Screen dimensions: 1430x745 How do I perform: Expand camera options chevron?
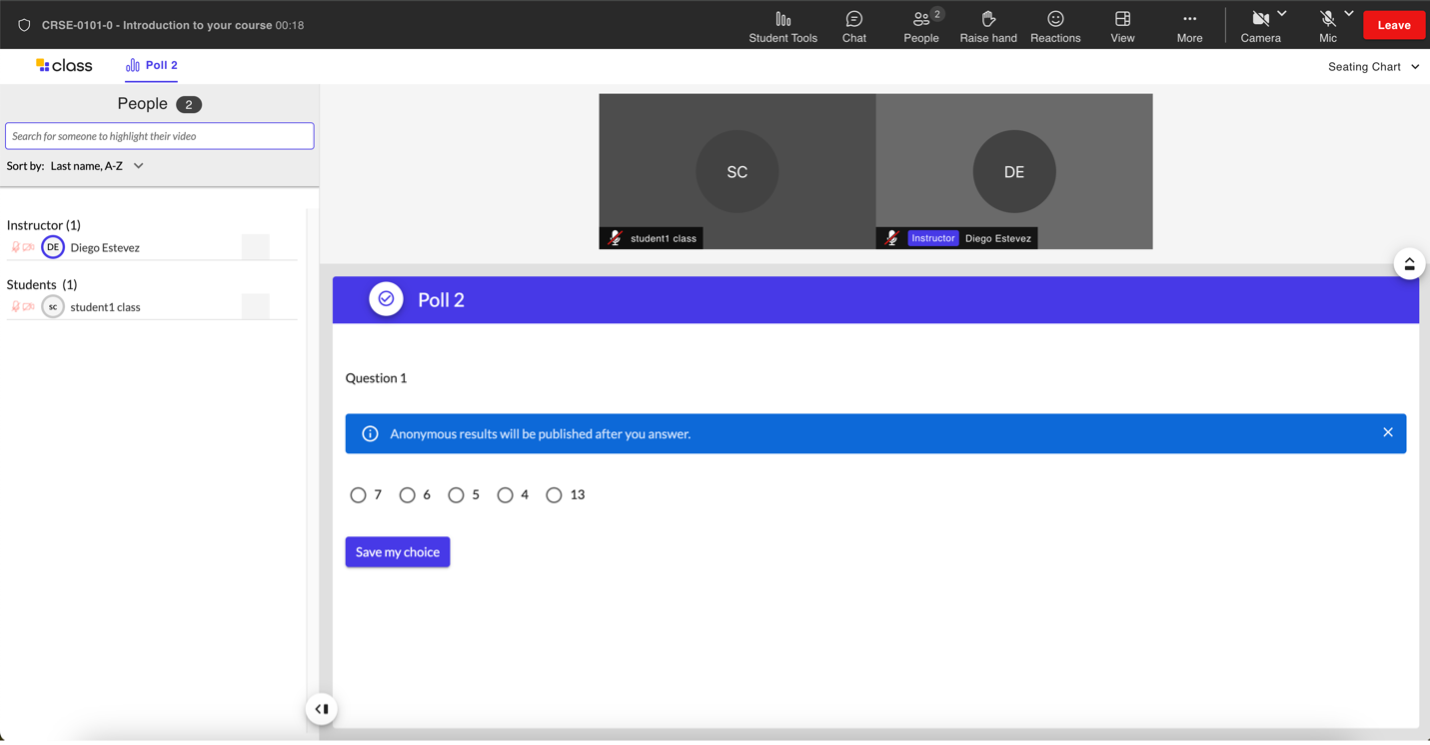click(1282, 14)
